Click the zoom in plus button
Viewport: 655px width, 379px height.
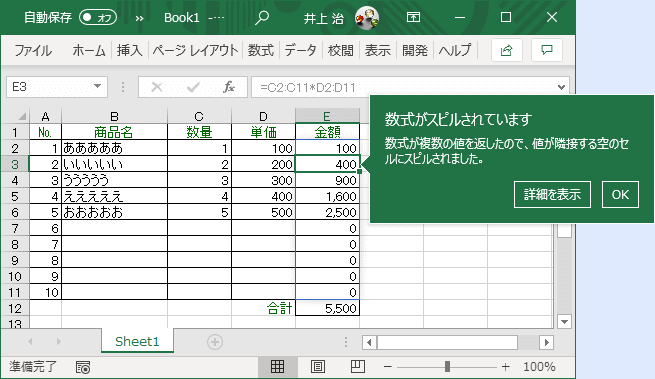point(506,367)
